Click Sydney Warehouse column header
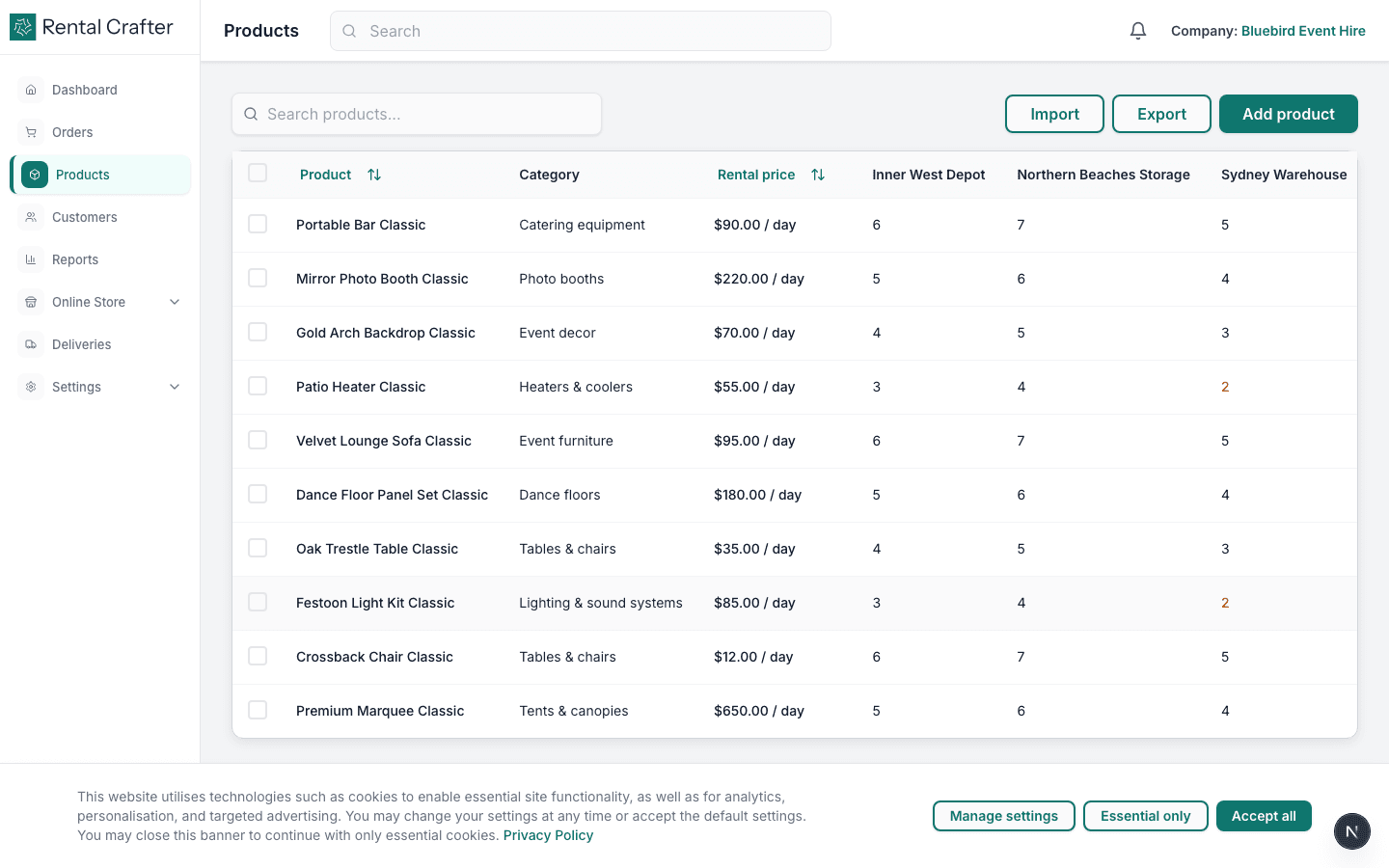Screen dimensions: 1389x868 pyautogui.click(x=1284, y=175)
